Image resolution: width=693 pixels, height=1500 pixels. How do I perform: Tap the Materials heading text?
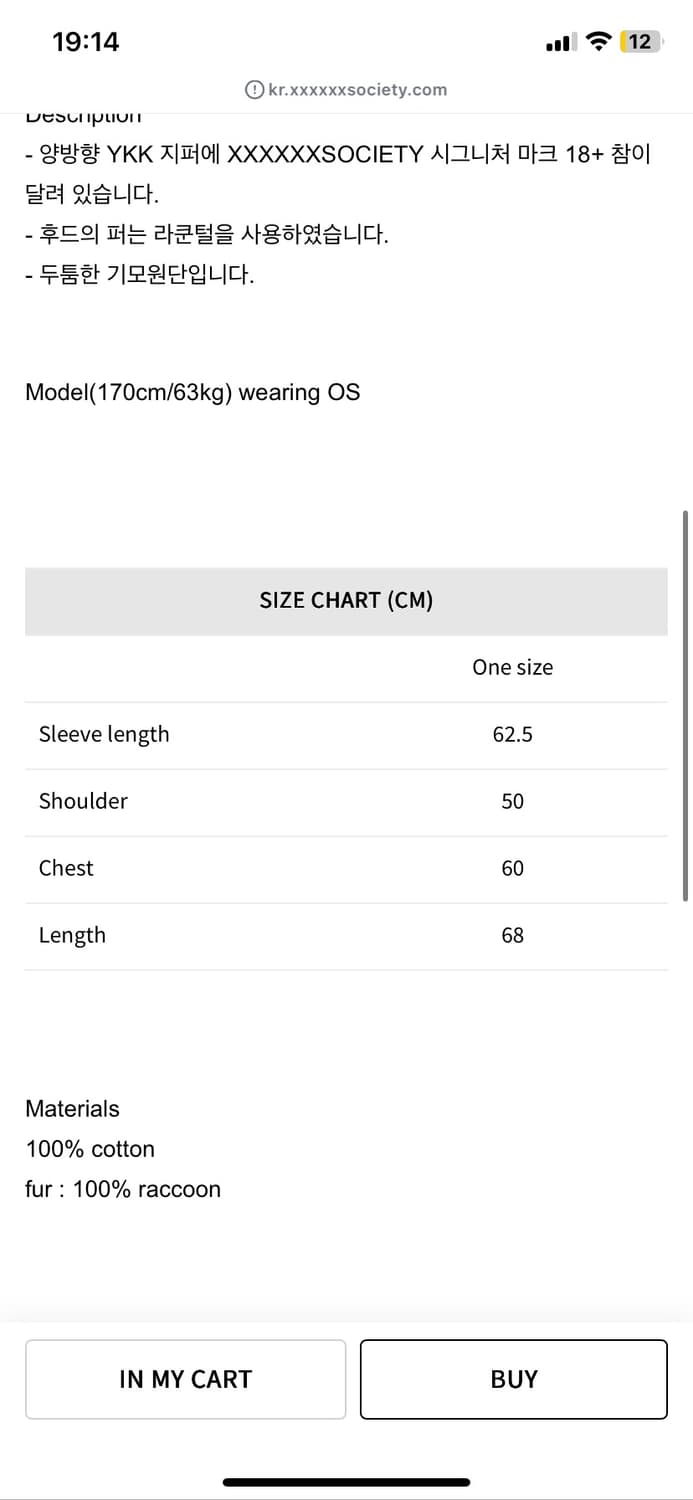click(x=72, y=1109)
